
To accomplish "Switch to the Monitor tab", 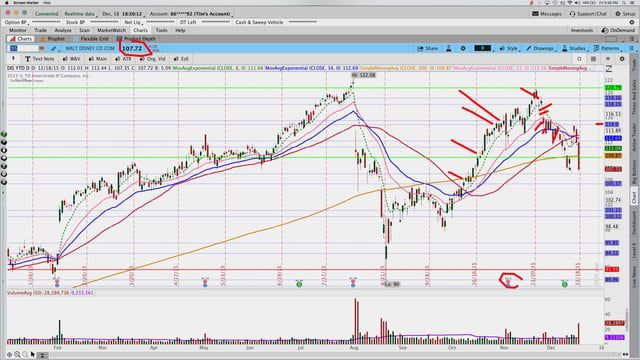I will click(x=18, y=30).
